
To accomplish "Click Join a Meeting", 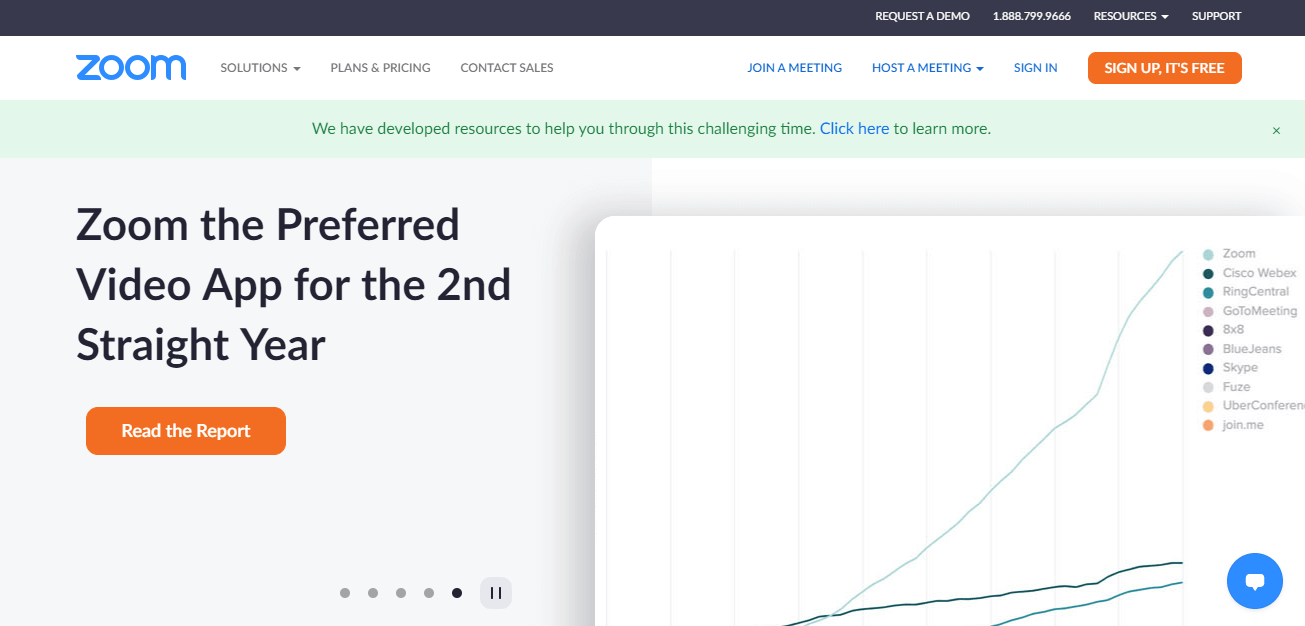I will pyautogui.click(x=795, y=68).
